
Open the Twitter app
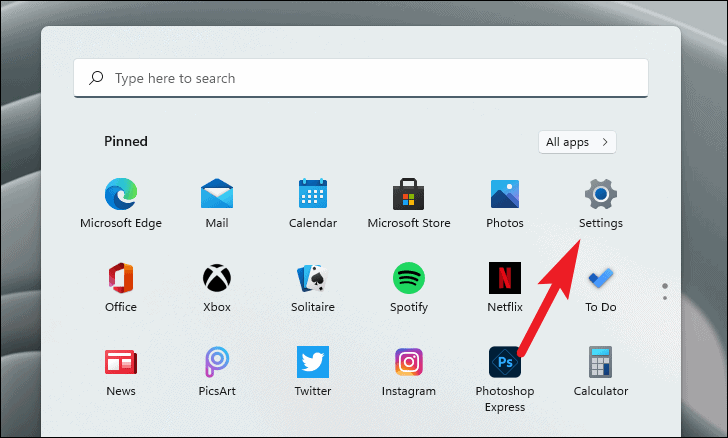[312, 371]
